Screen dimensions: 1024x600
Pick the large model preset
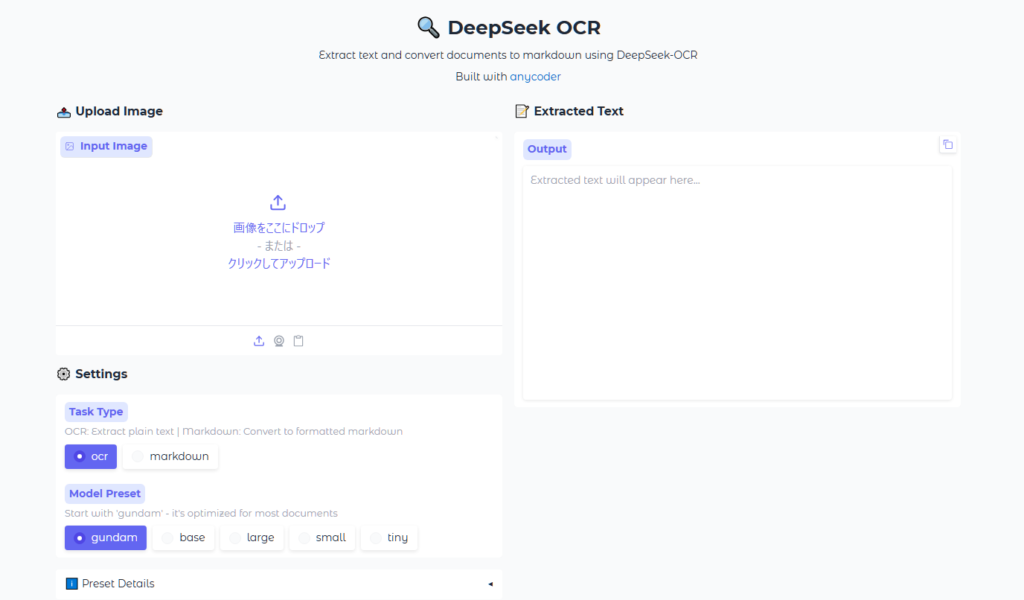coord(251,538)
